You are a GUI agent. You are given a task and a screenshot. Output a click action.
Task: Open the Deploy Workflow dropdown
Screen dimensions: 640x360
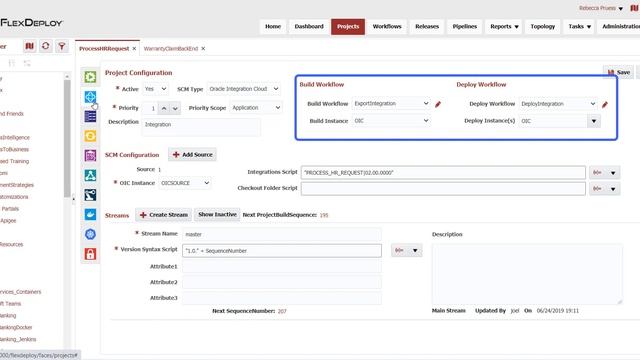(558, 104)
